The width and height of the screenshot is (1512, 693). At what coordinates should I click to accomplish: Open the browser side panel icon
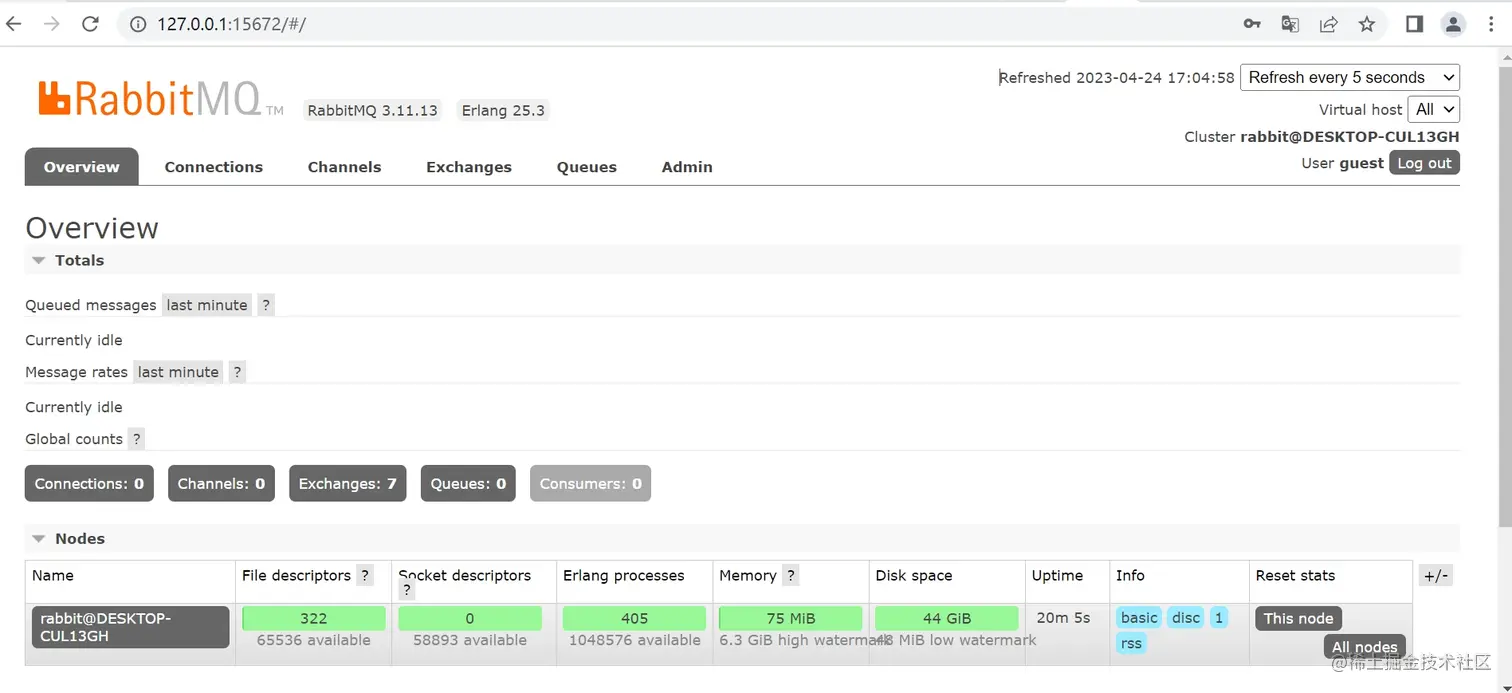tap(1414, 24)
